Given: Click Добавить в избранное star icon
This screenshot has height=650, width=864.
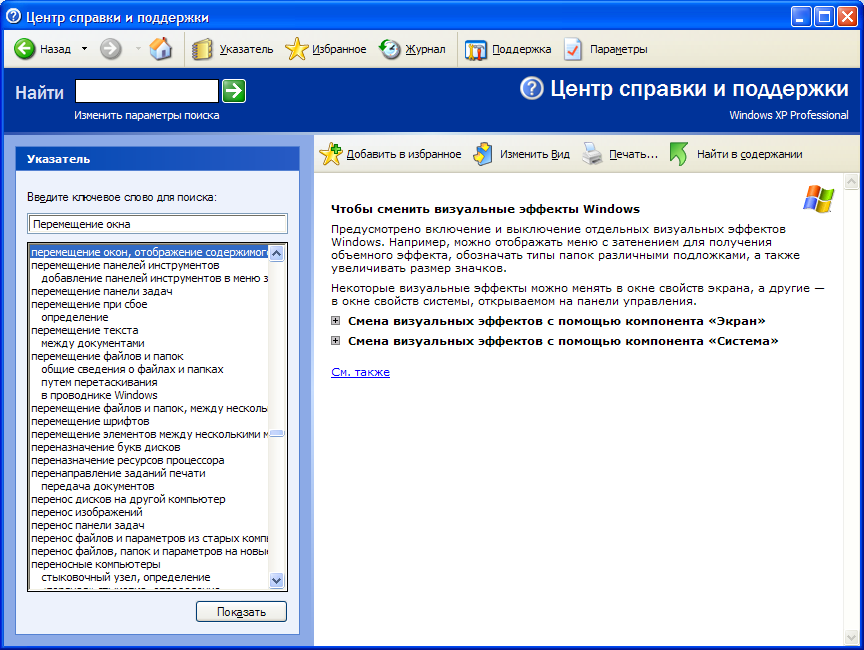Looking at the screenshot, I should [x=331, y=154].
